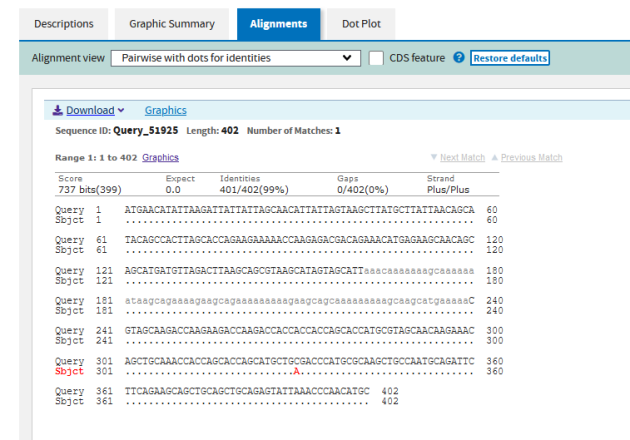Select the Alignments tab
This screenshot has height=440, width=630.
[279, 24]
